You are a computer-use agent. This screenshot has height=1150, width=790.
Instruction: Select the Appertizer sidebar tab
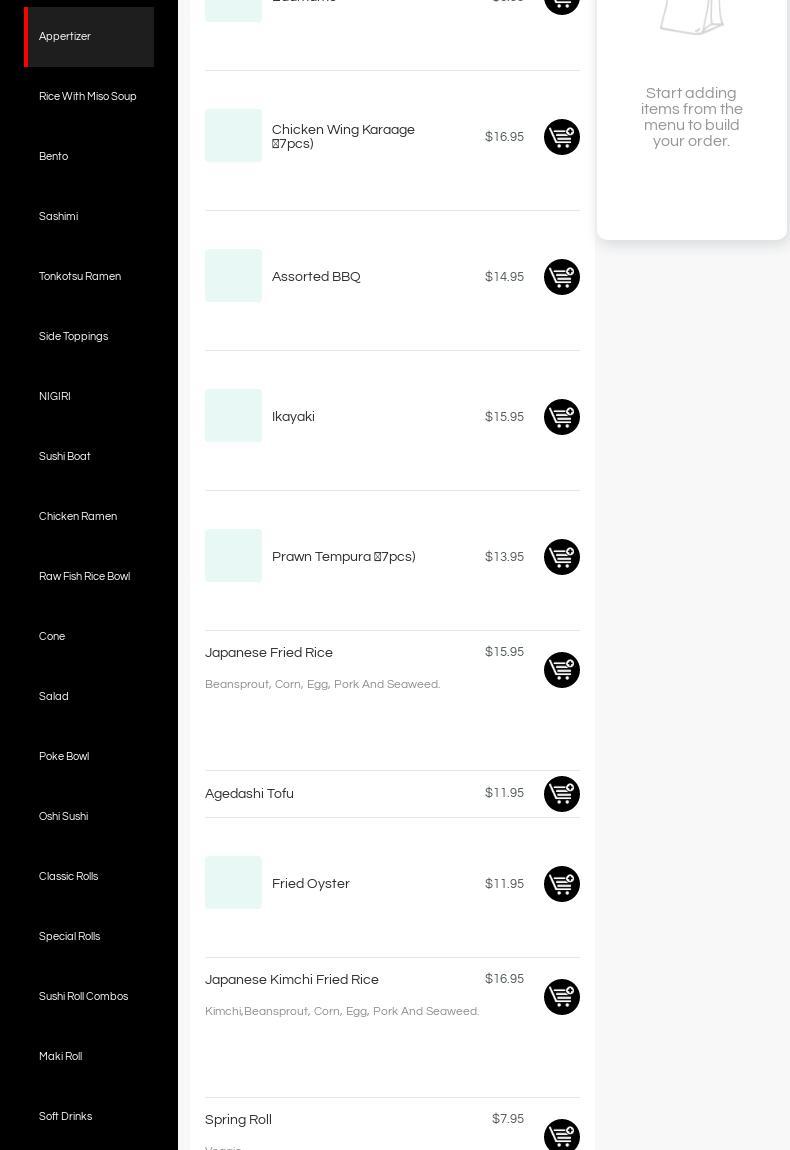tap(65, 37)
